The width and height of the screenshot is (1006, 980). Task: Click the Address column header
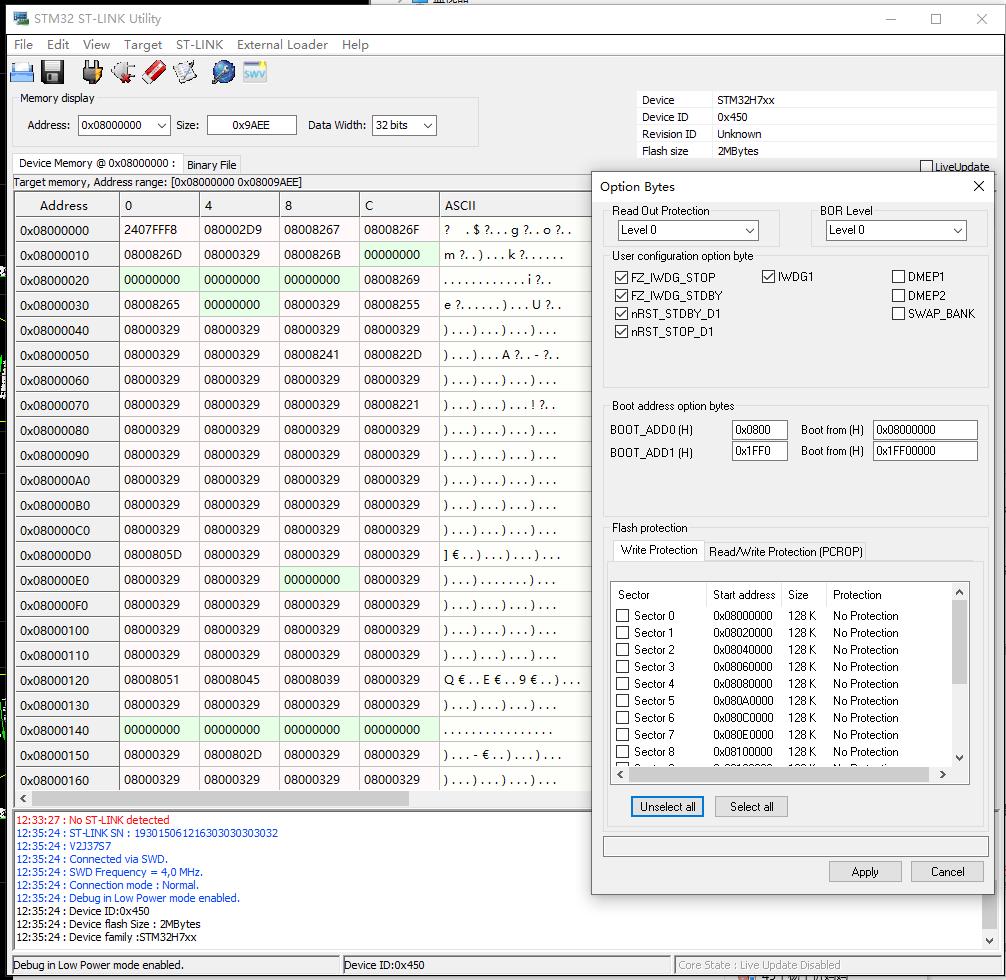point(67,205)
